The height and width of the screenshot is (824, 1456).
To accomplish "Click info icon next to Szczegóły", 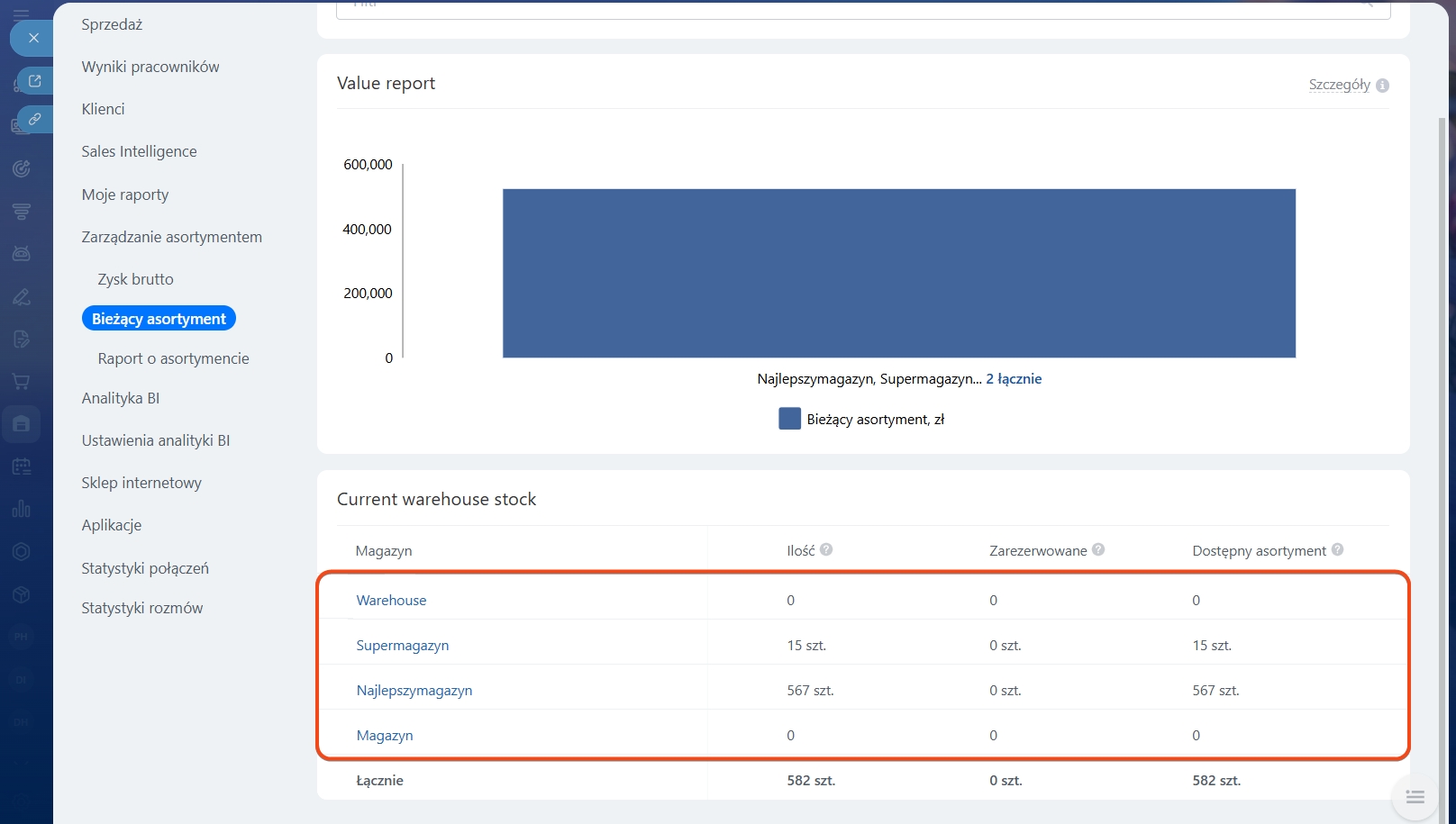I will click(1382, 86).
